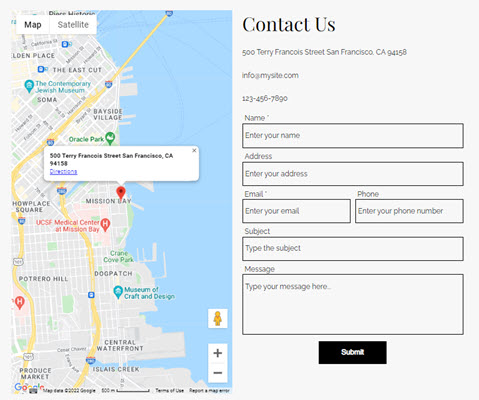Switch the map to Map view
Screen dimensions: 479x400
[33, 25]
